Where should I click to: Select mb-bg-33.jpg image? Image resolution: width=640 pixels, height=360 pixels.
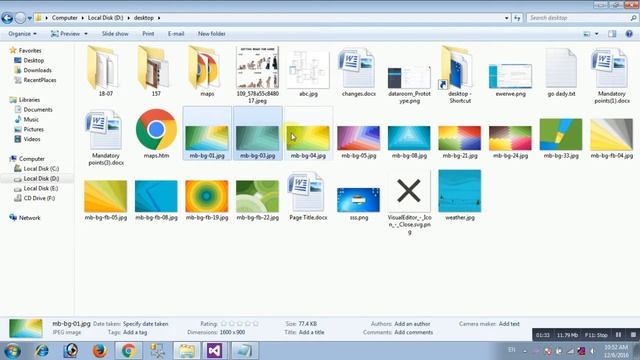(x=561, y=138)
